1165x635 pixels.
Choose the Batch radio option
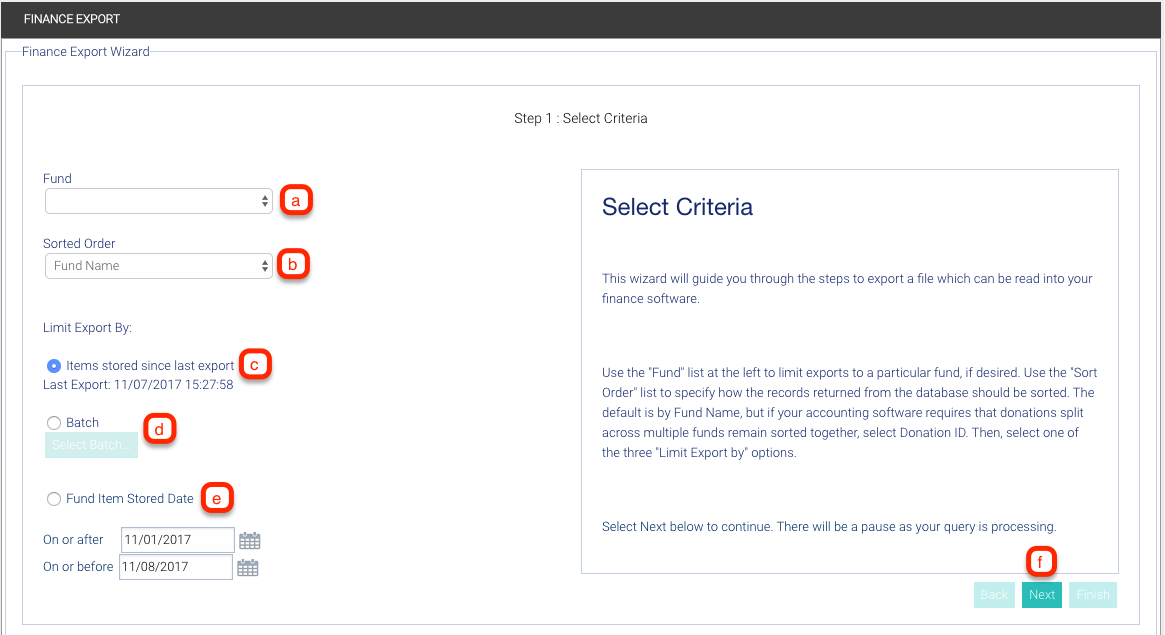(x=54, y=423)
